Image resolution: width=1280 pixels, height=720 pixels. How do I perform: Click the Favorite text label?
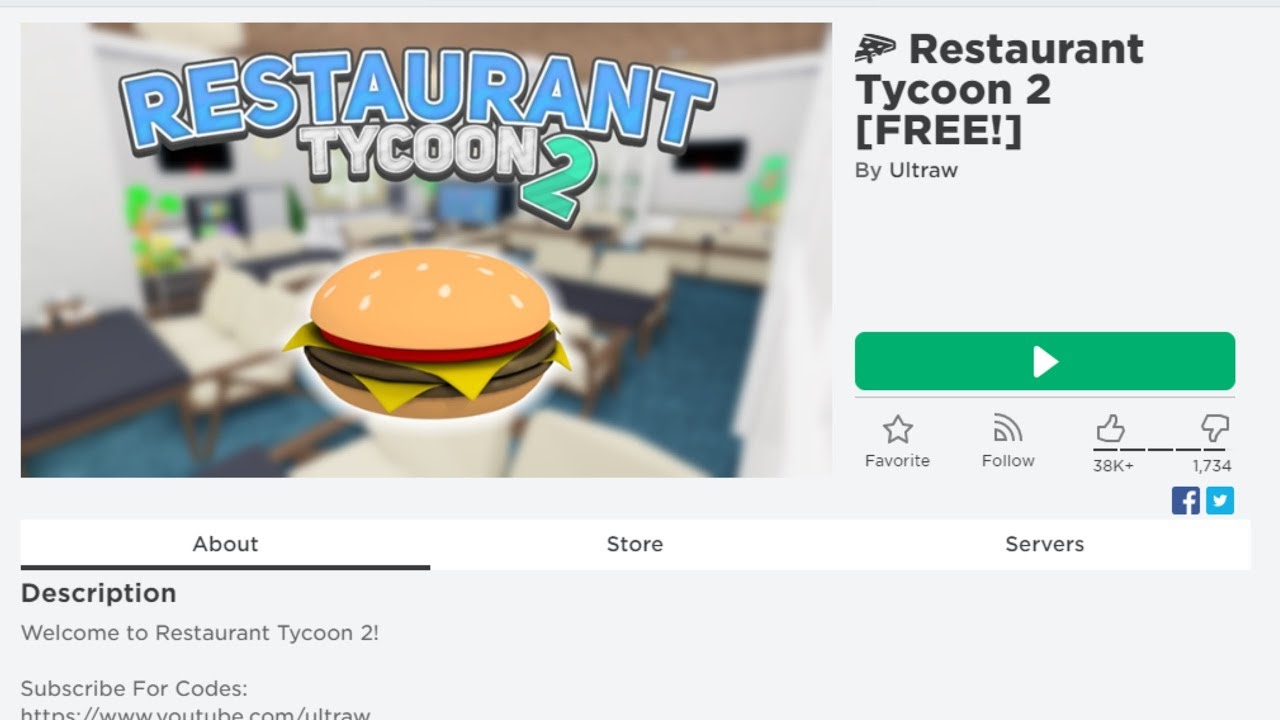point(897,461)
